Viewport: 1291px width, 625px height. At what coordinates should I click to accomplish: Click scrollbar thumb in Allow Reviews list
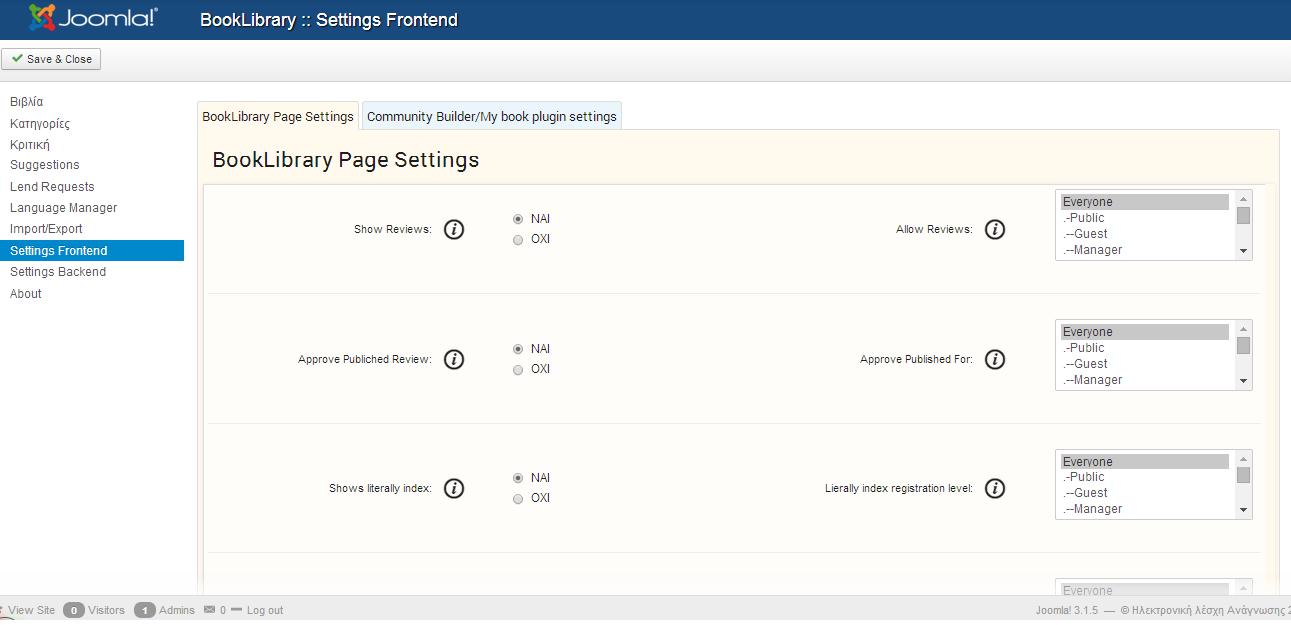tap(1243, 215)
